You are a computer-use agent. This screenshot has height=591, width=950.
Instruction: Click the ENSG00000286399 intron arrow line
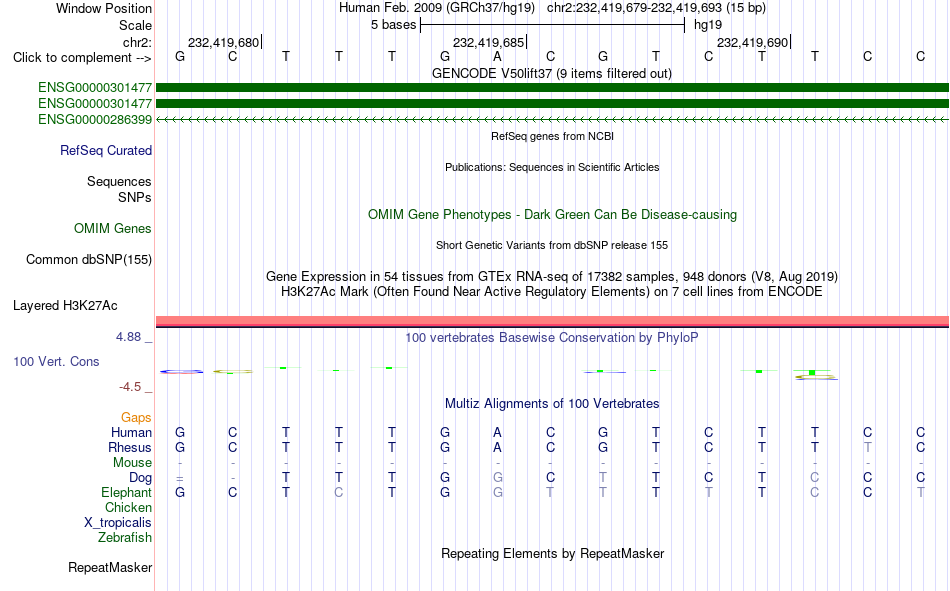tap(553, 119)
